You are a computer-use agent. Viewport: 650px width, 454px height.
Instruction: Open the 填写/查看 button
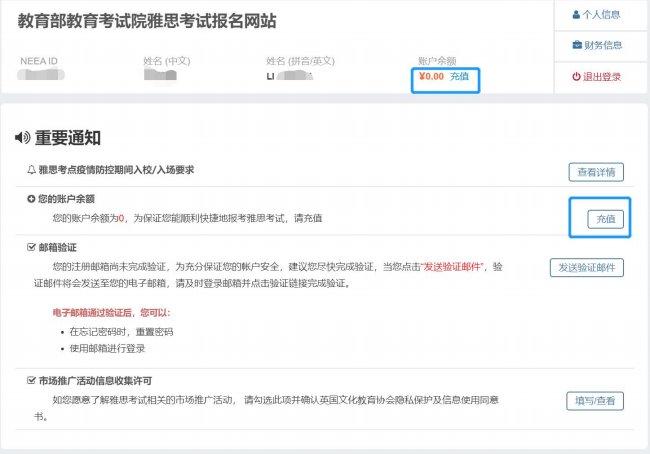596,402
